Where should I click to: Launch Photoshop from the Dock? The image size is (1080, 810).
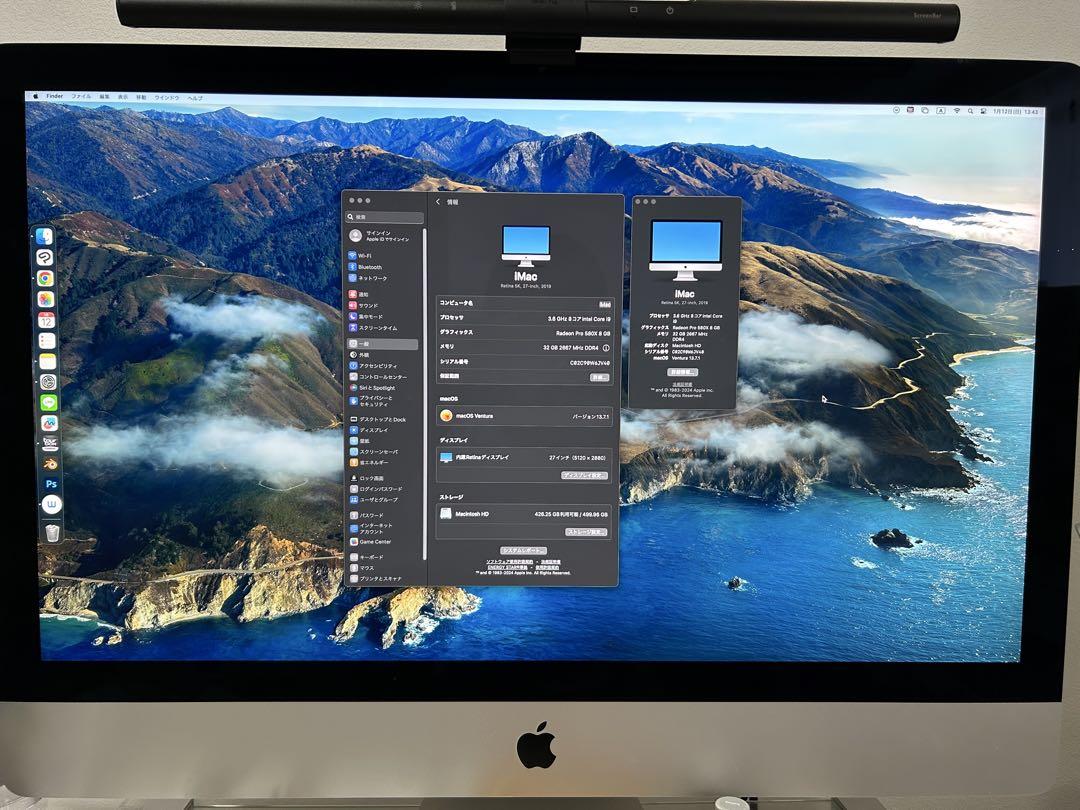[x=51, y=484]
